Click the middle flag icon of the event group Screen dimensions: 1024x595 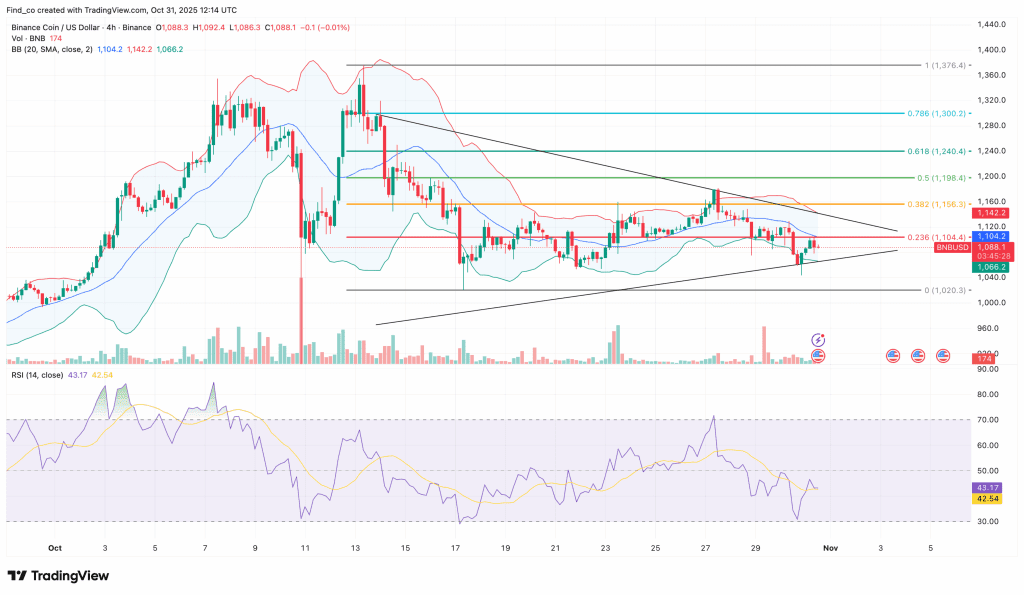(919, 356)
